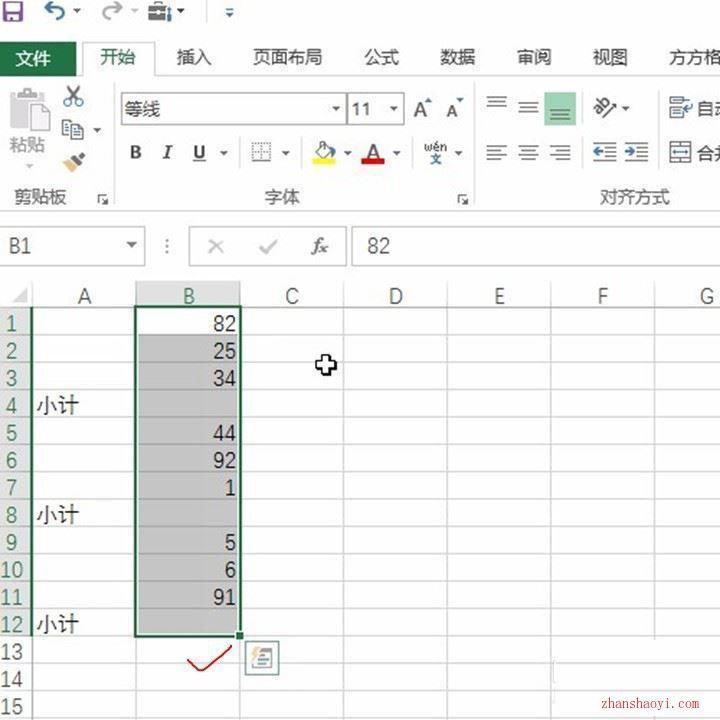Open the 字体 dialog launcher
The height and width of the screenshot is (720, 720).
pyautogui.click(x=463, y=199)
